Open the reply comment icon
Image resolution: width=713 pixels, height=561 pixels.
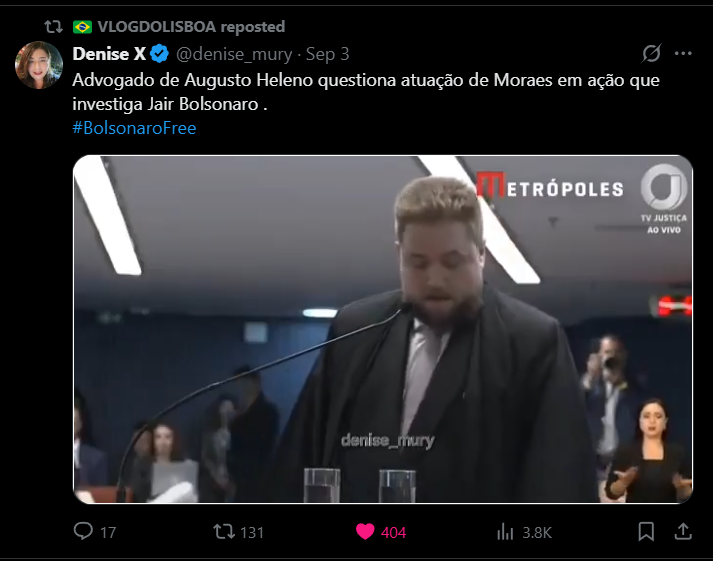tap(83, 531)
